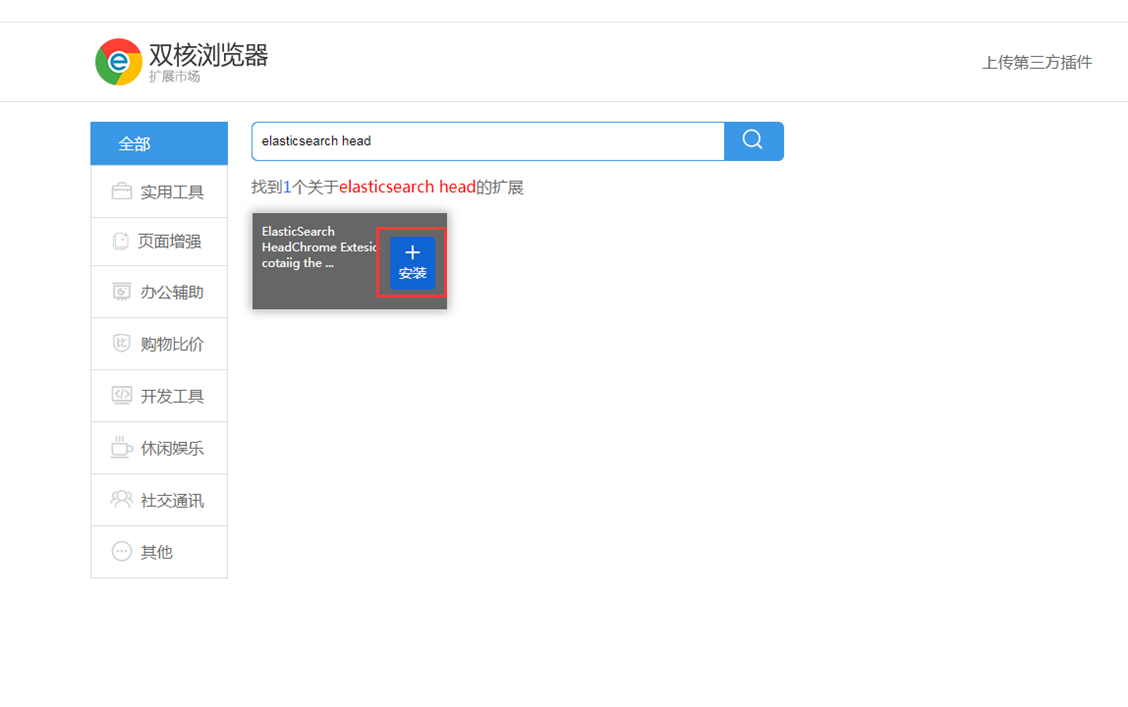Click the code monitor icon next to 开发工具

122,396
